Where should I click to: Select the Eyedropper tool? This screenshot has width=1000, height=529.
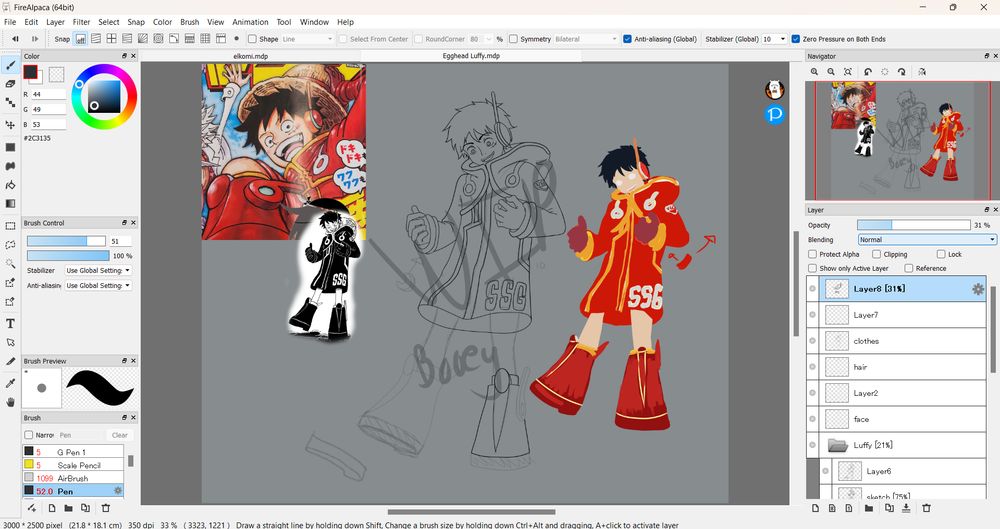[x=10, y=383]
